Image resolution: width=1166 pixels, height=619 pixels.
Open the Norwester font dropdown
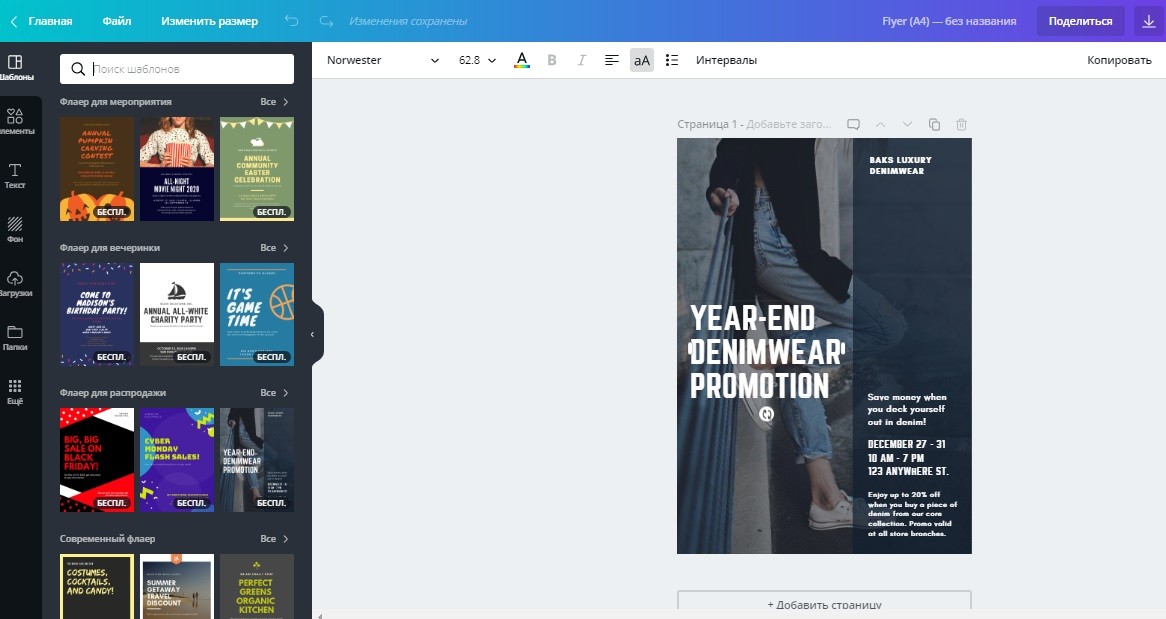tap(383, 60)
